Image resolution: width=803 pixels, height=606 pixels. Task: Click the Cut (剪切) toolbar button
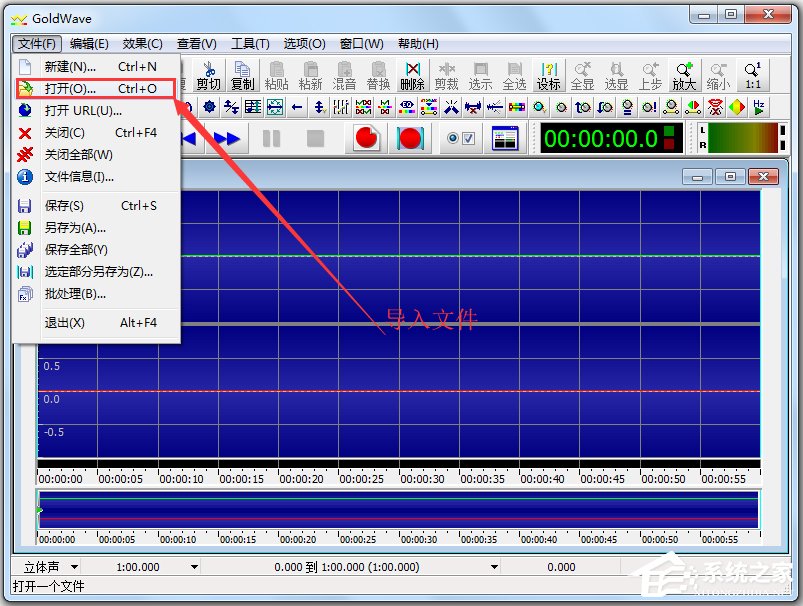click(x=208, y=75)
